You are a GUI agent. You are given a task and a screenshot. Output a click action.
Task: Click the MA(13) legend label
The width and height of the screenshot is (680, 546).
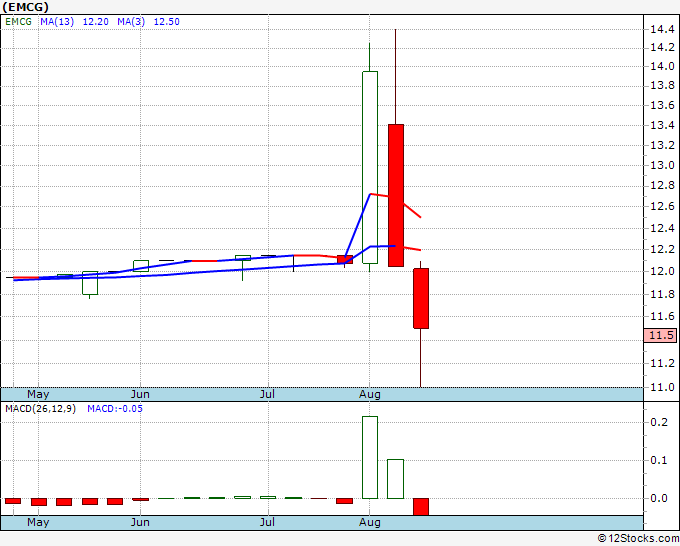57,22
